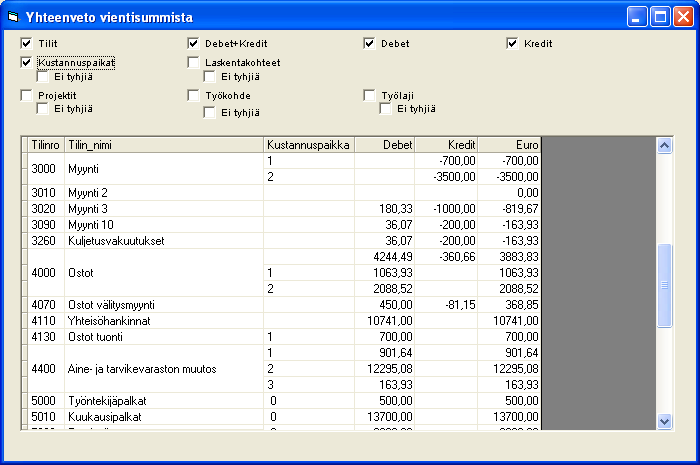Click the Kustannuspaikka column header
Screen dimensions: 700x465
tap(309, 145)
